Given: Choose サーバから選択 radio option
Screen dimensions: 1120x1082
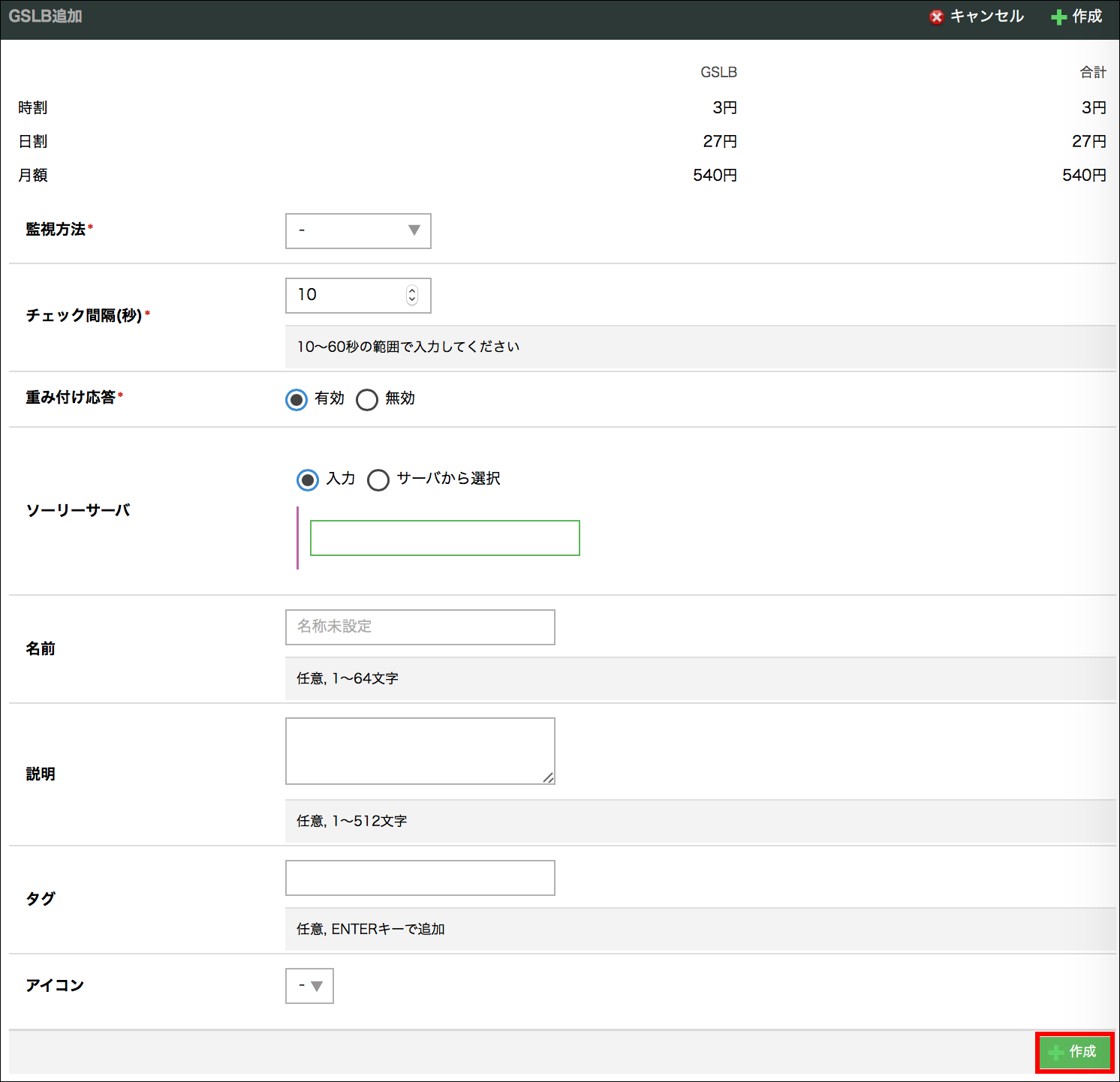Looking at the screenshot, I should 378,479.
